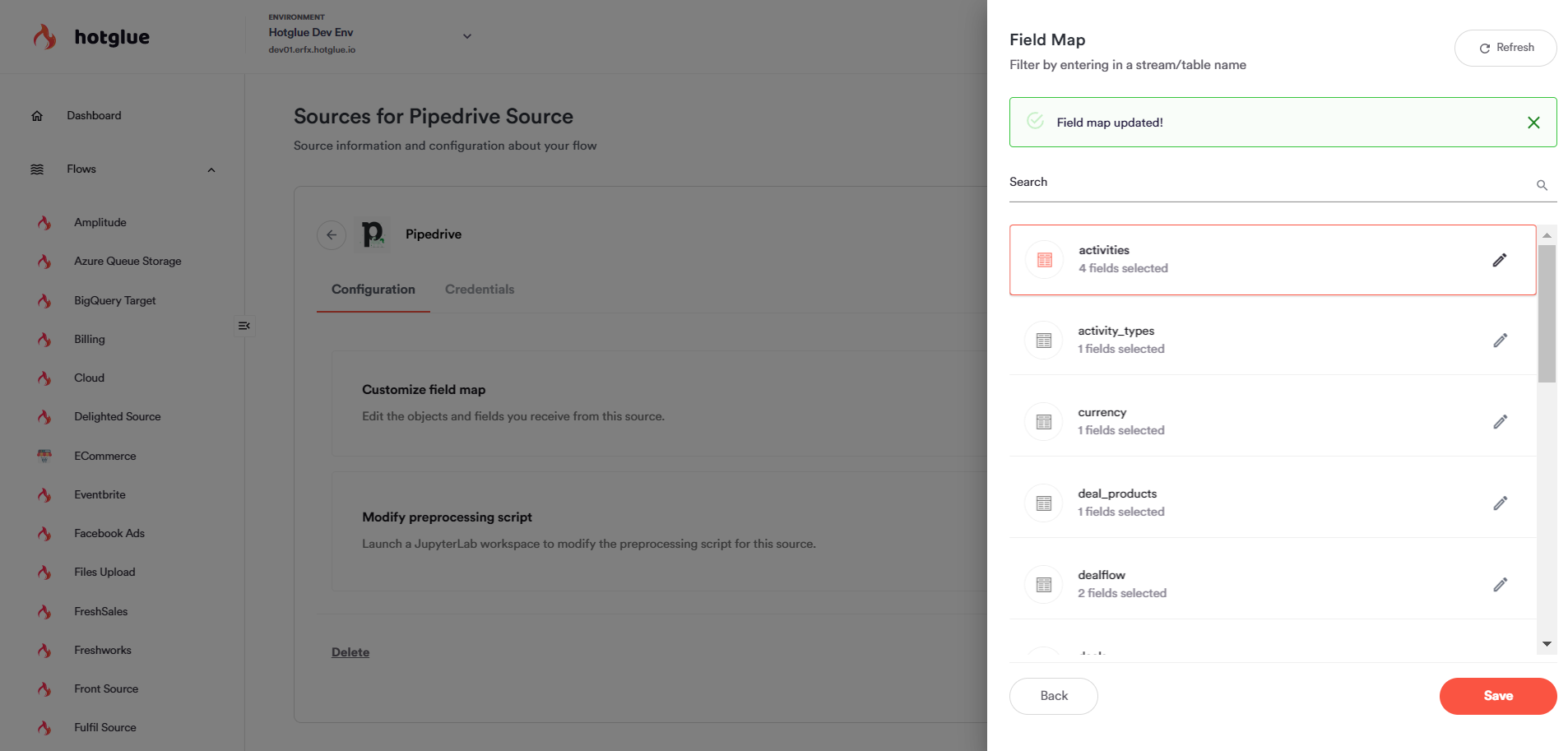Collapse the sidebar menu toggle
This screenshot has width=1568, height=751.
coord(244,326)
